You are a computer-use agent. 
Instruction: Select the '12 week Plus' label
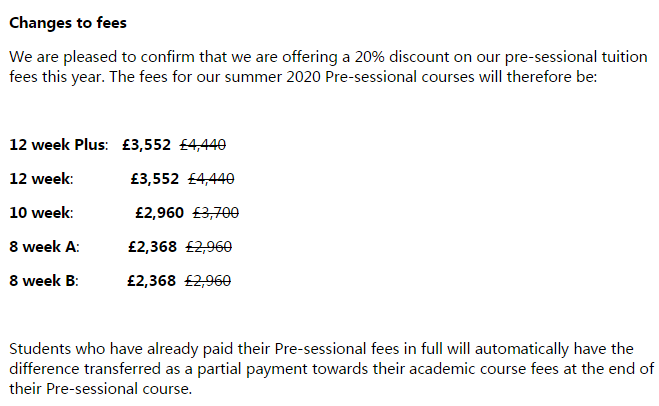59,145
